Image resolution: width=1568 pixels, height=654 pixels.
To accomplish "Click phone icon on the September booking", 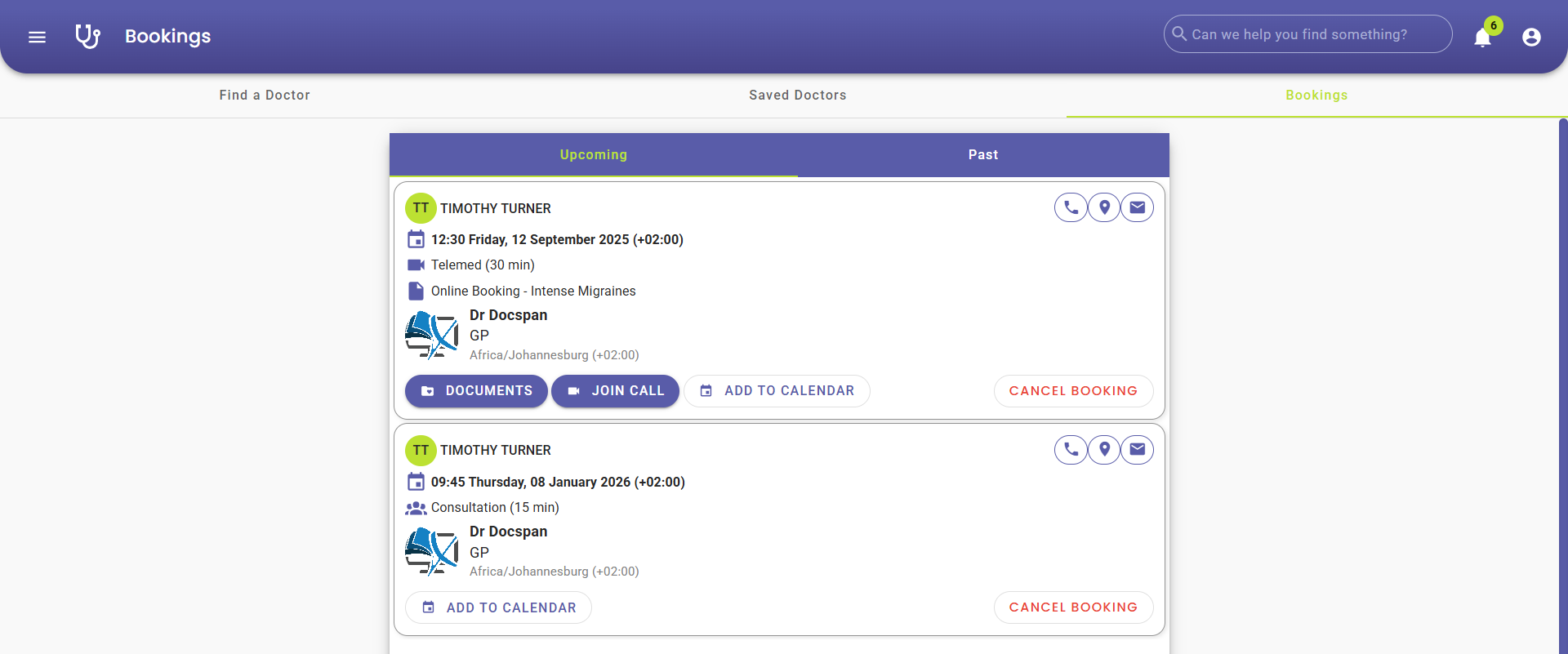I will coord(1071,207).
